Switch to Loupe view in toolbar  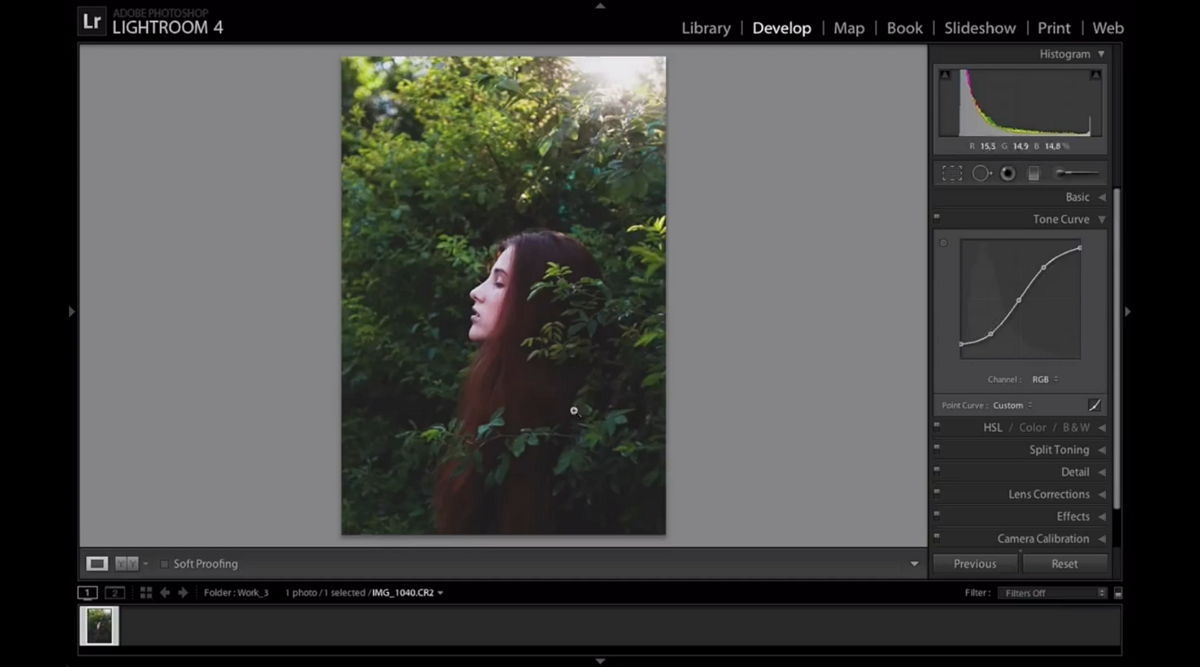pos(97,564)
